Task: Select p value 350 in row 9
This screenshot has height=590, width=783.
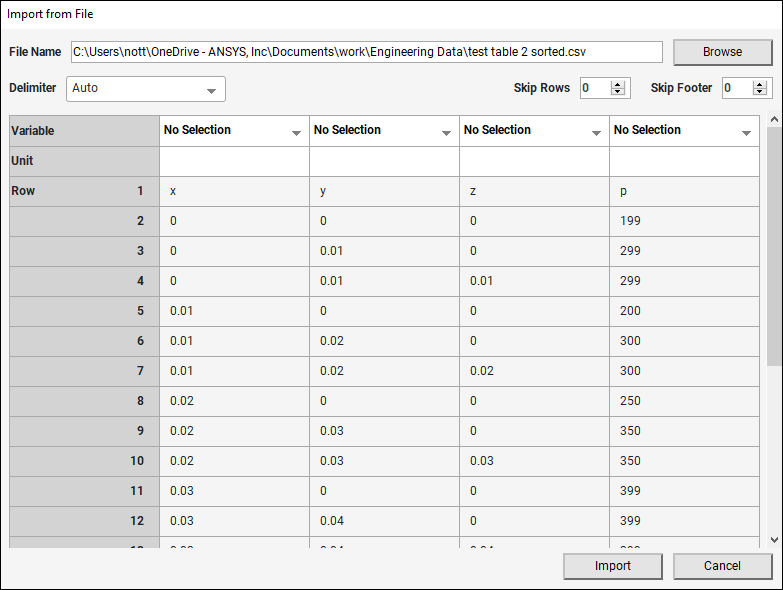Action: pyautogui.click(x=684, y=431)
